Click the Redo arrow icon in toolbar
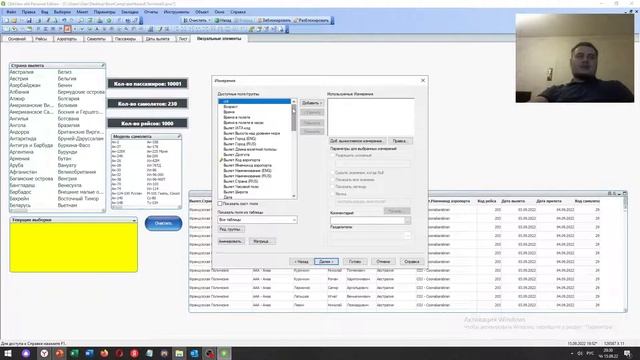 [x=72, y=20]
